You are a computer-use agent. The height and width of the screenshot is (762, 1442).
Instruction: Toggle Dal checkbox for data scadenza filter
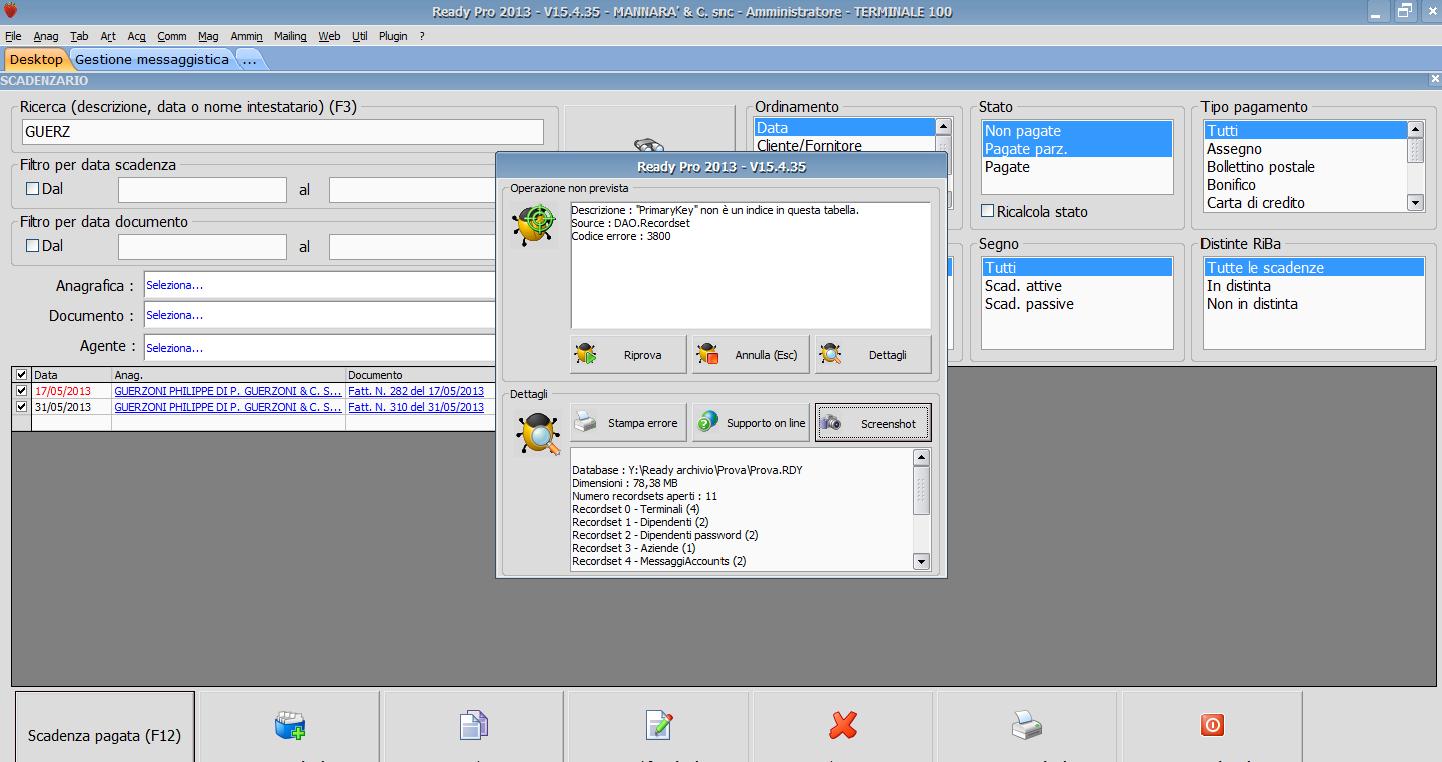32,188
